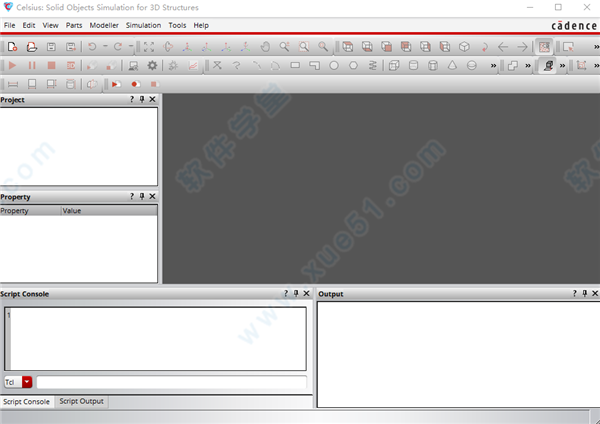Expand the undo history dropdown arrow
This screenshot has width=600, height=424.
pos(105,46)
